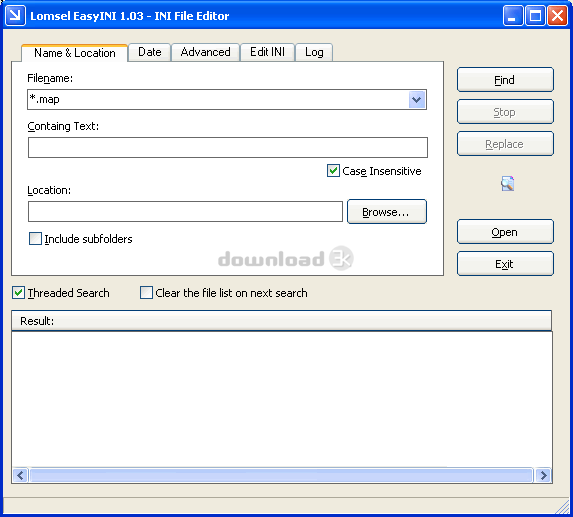This screenshot has width=573, height=517.
Task: Open the Edit INI tab
Action: tap(267, 52)
